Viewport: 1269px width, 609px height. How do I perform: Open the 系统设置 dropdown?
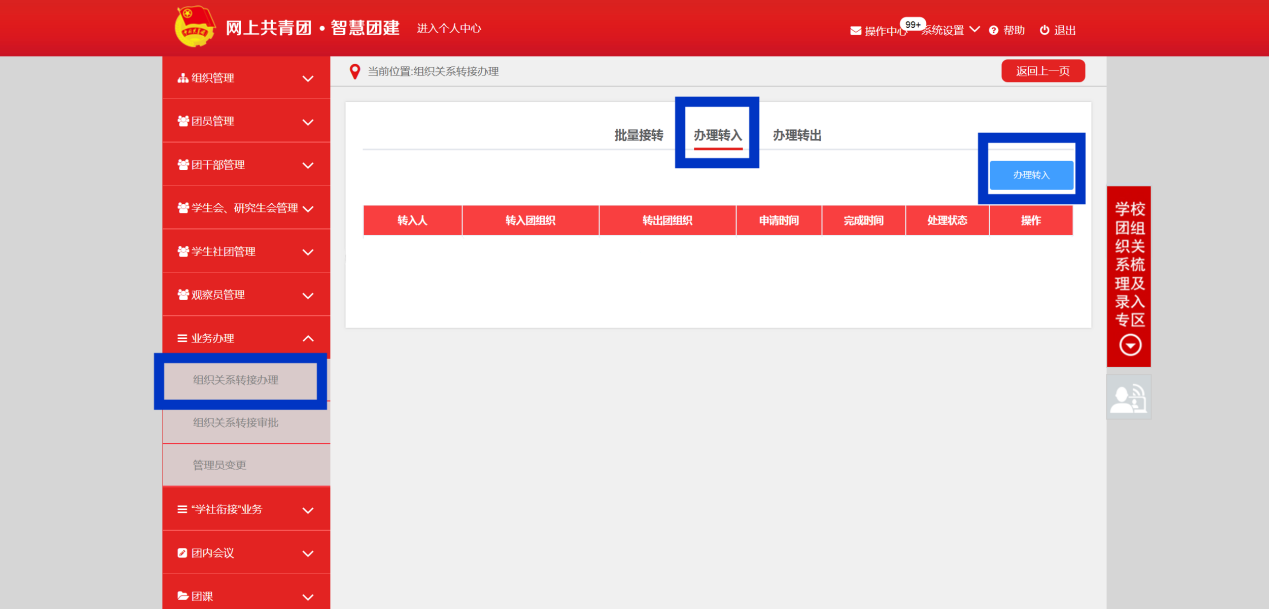pos(949,31)
